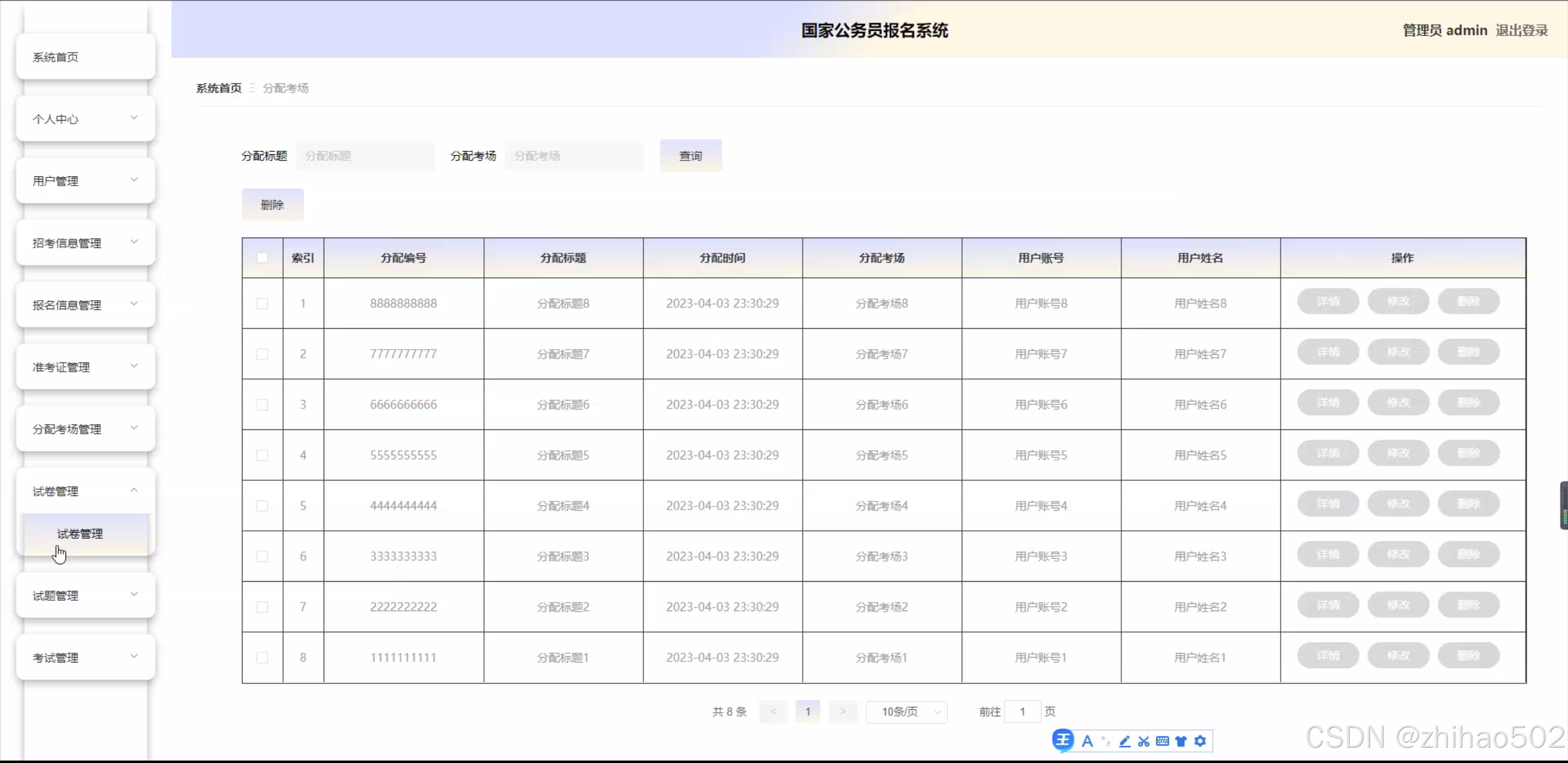Image resolution: width=1568 pixels, height=763 pixels.
Task: Select the 试卷管理 submenu item
Action: [x=80, y=534]
